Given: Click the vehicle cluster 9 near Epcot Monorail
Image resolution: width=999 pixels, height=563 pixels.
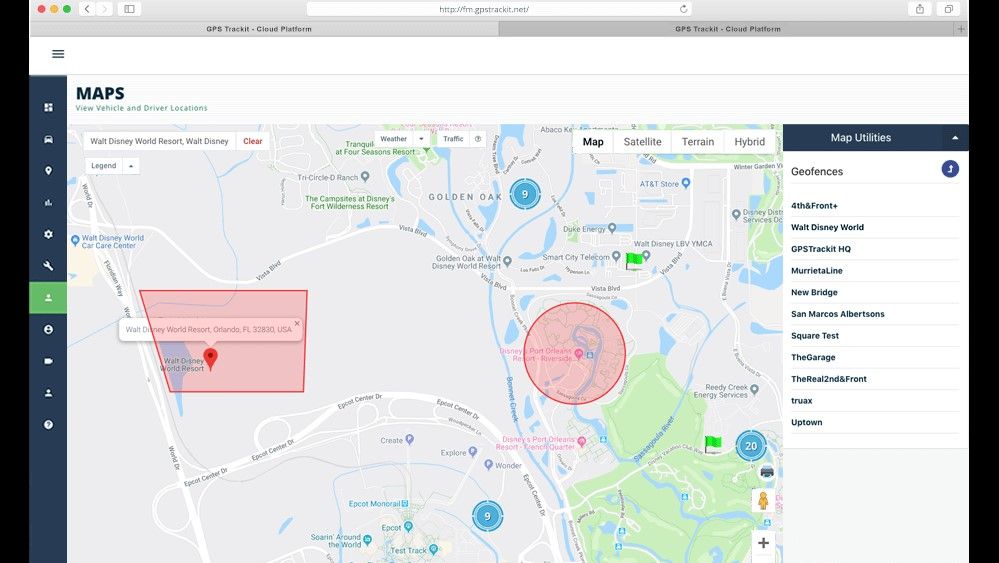Looking at the screenshot, I should click(487, 516).
